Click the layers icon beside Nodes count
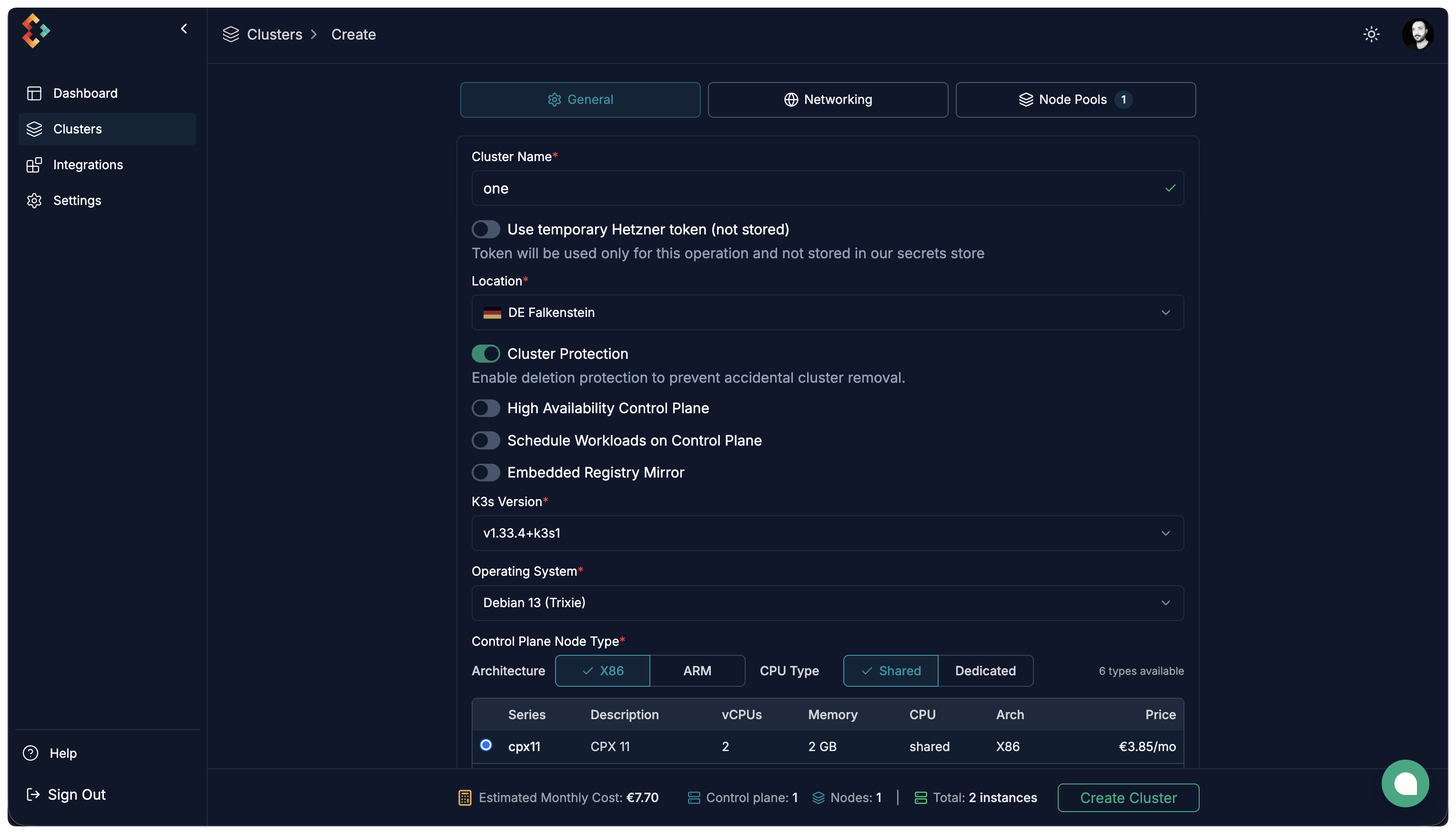This screenshot has width=1456, height=834. pos(818,797)
